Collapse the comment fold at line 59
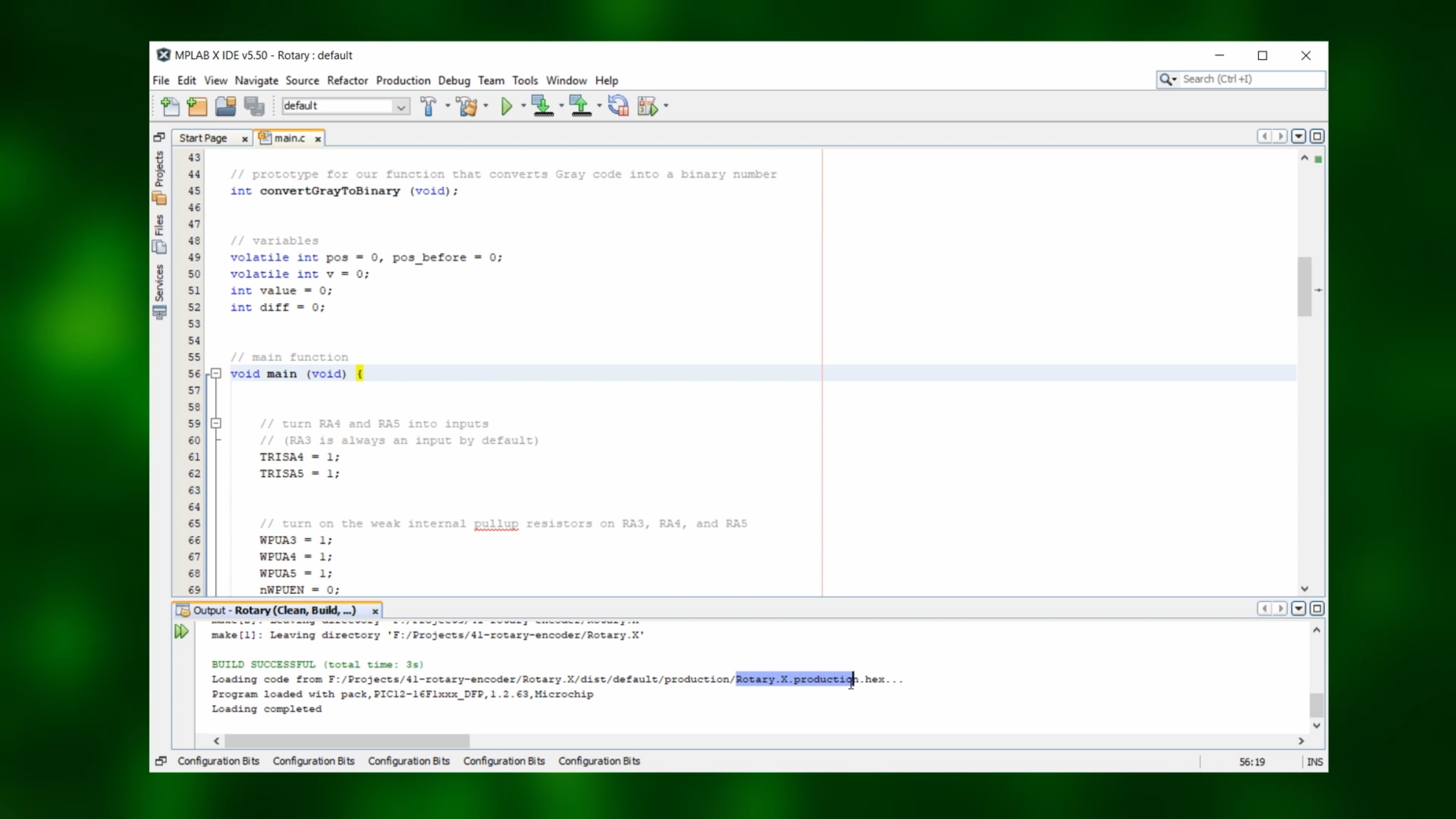Screen dimensions: 1456x819 point(216,423)
